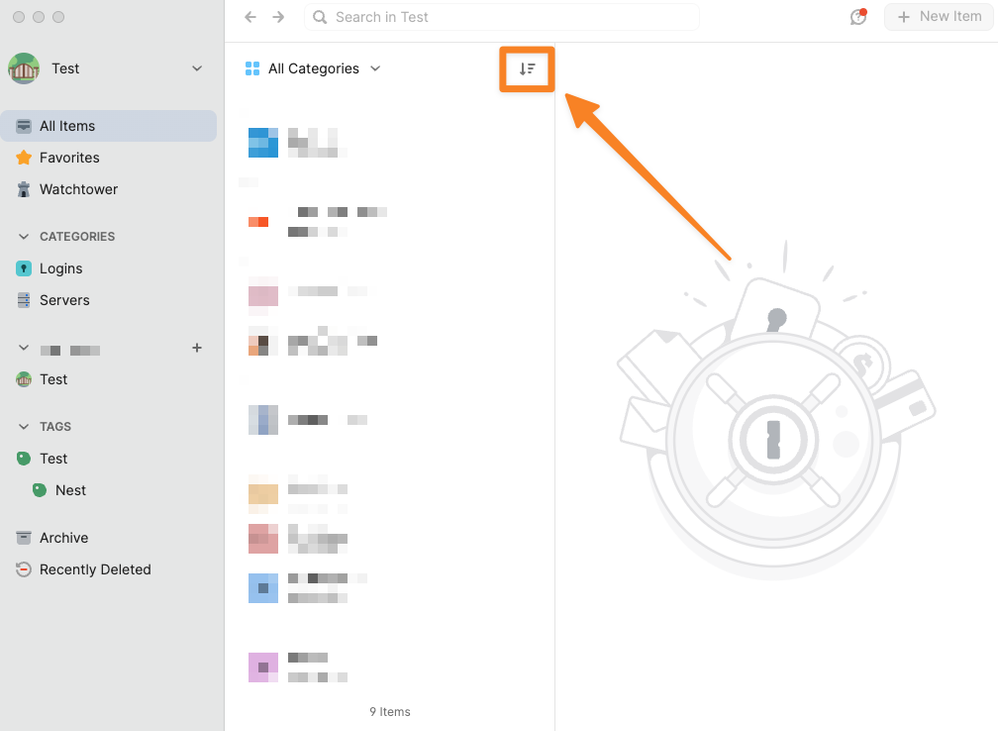The height and width of the screenshot is (731, 998).
Task: Open Watchtower in the sidebar
Action: [78, 189]
